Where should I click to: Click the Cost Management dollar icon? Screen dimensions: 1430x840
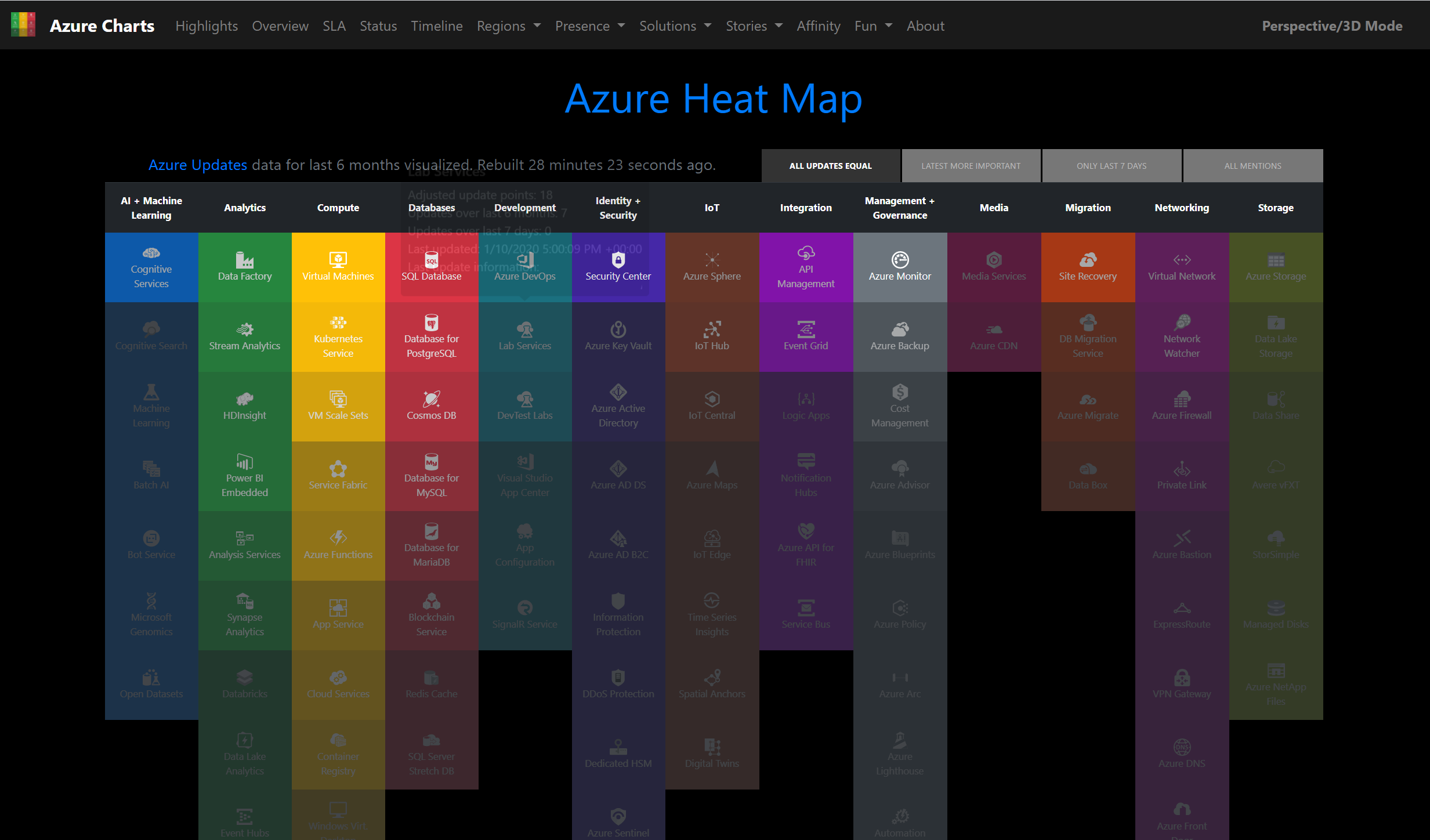click(900, 392)
